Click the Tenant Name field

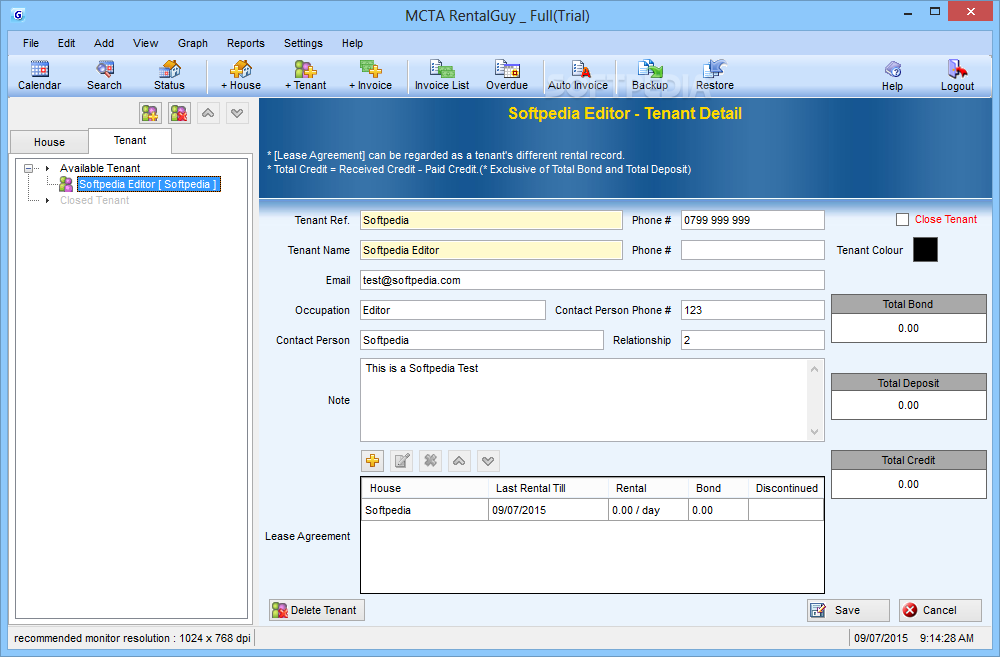[x=491, y=250]
